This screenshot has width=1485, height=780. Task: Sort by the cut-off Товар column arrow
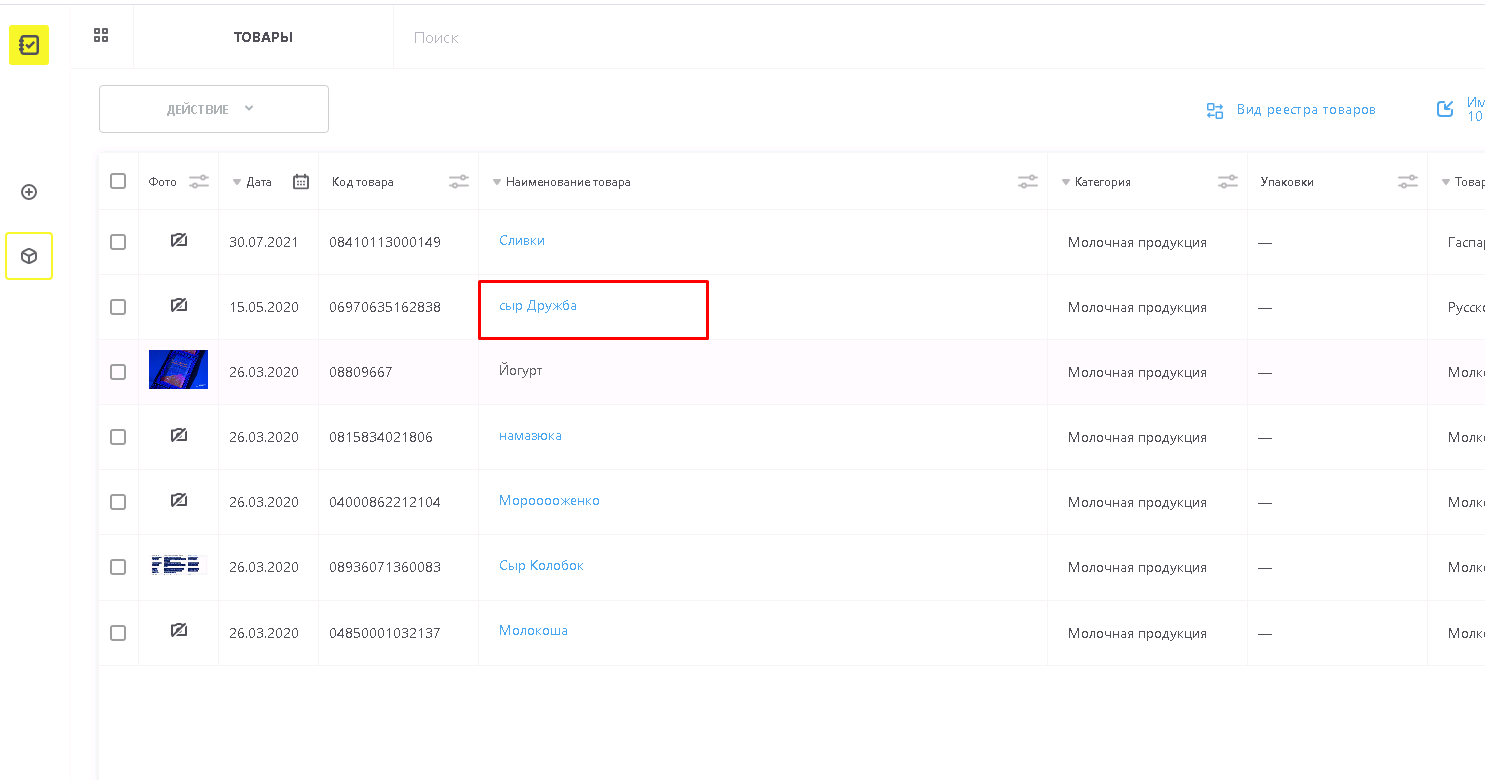click(1446, 182)
